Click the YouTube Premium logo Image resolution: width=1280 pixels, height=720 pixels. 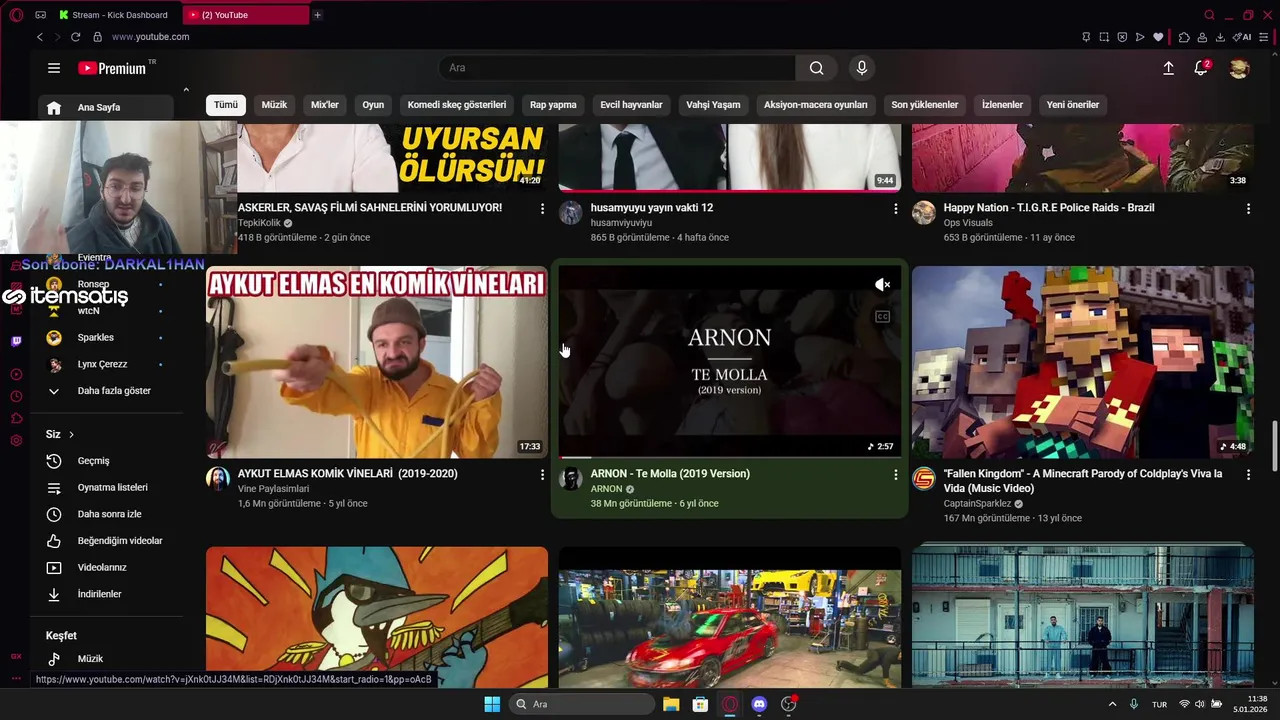point(113,68)
